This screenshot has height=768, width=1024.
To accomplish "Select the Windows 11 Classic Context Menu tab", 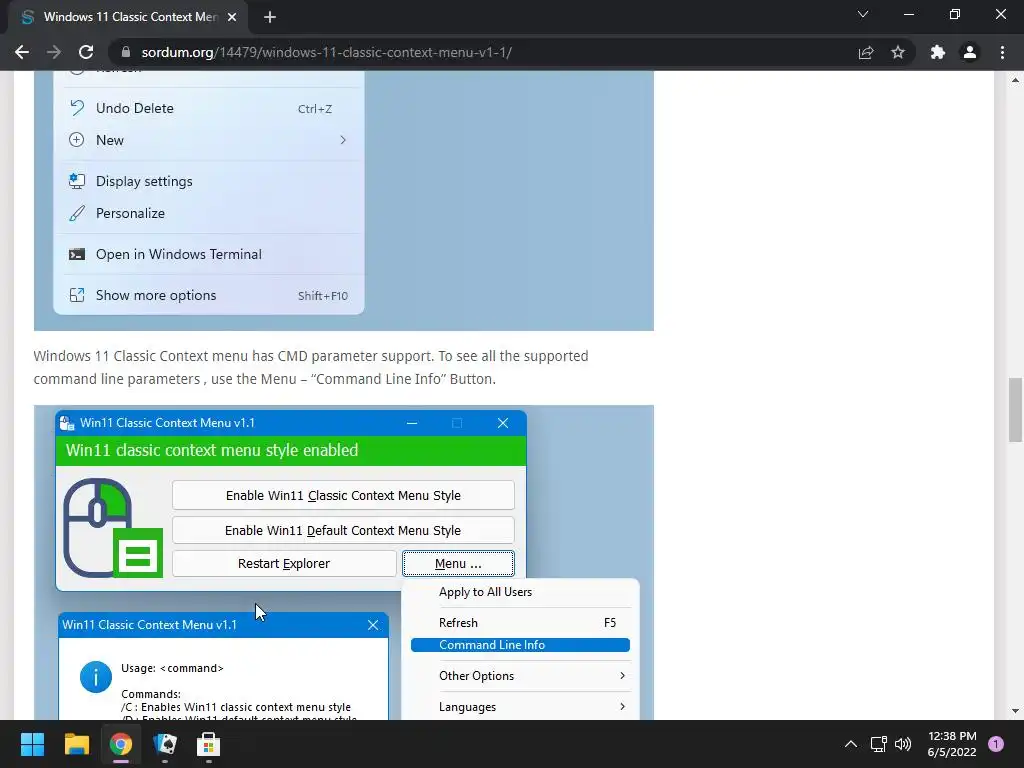I will coord(128,17).
